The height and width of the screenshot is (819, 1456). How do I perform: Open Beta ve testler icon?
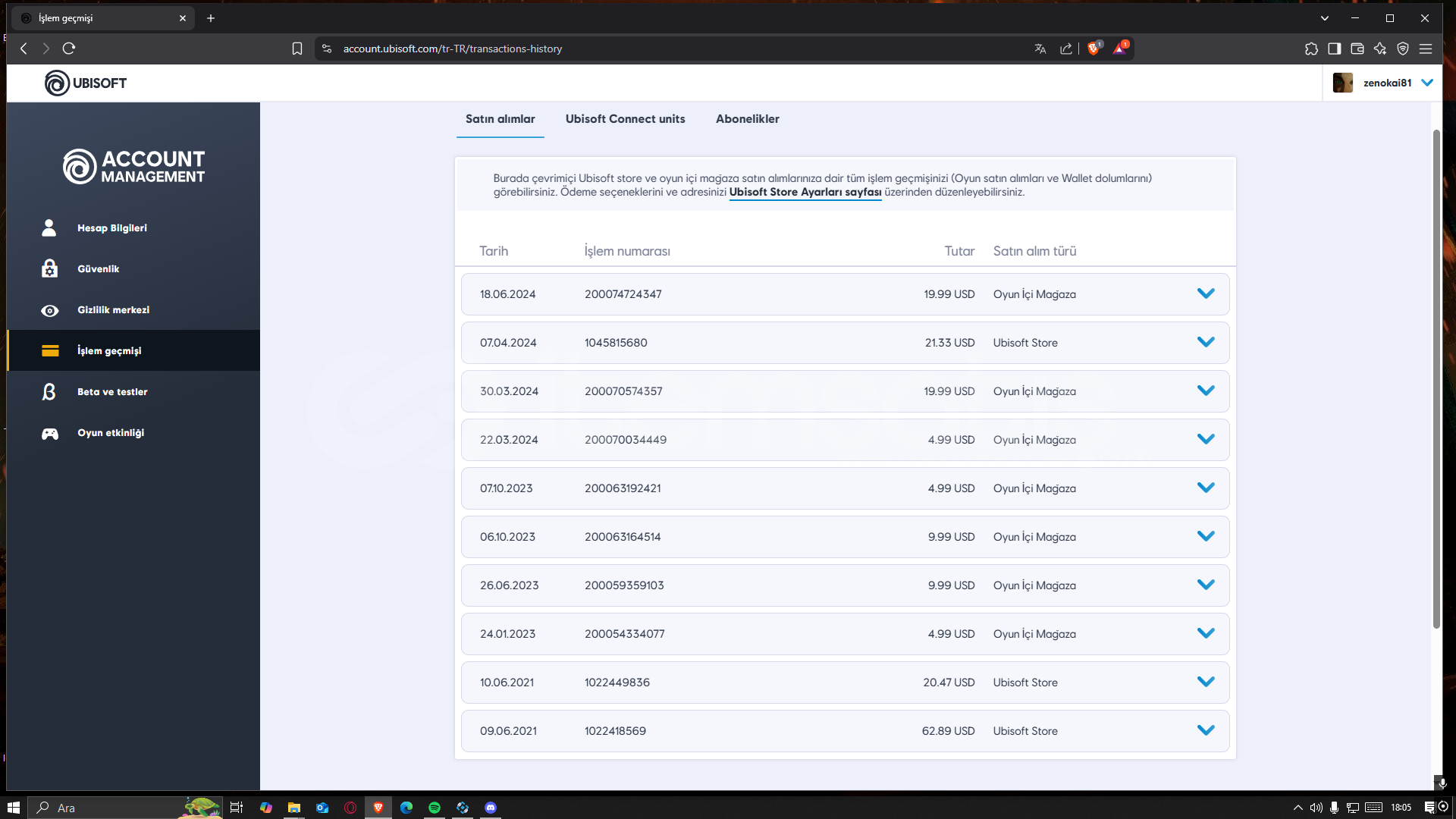click(x=49, y=392)
